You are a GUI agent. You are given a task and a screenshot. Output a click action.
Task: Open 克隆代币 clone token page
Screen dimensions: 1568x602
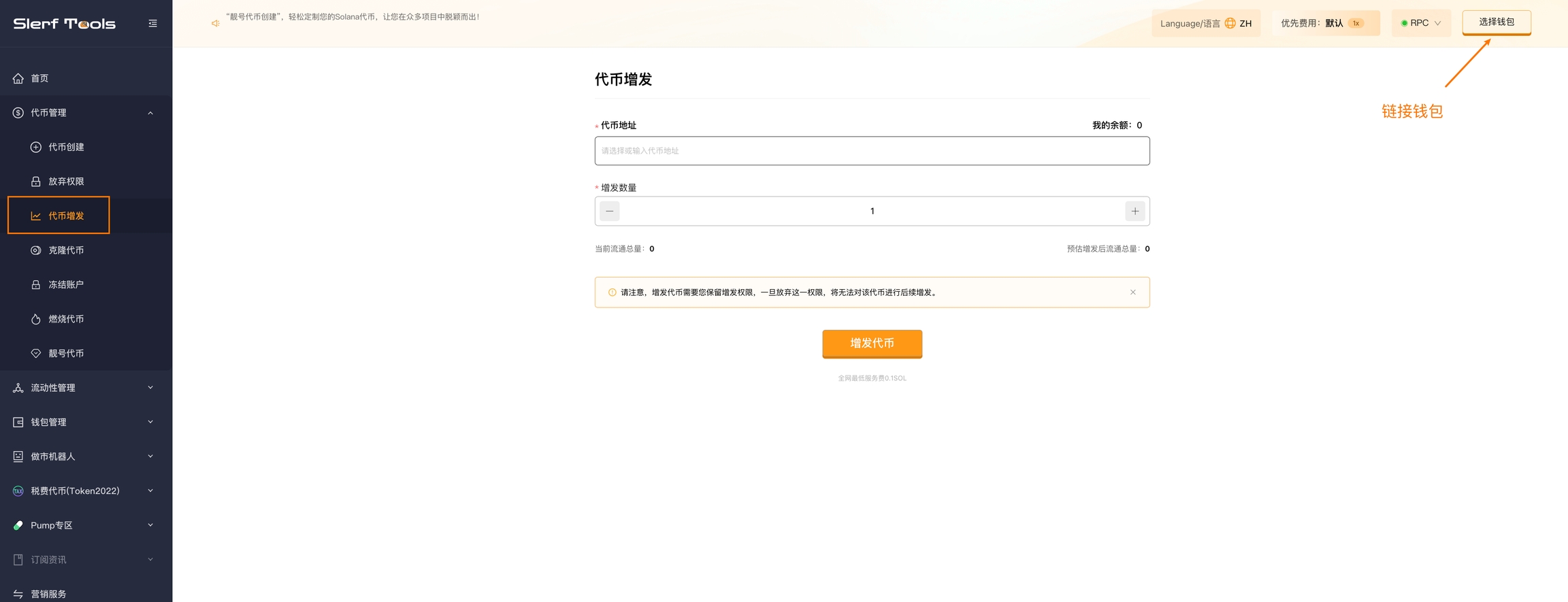(66, 250)
